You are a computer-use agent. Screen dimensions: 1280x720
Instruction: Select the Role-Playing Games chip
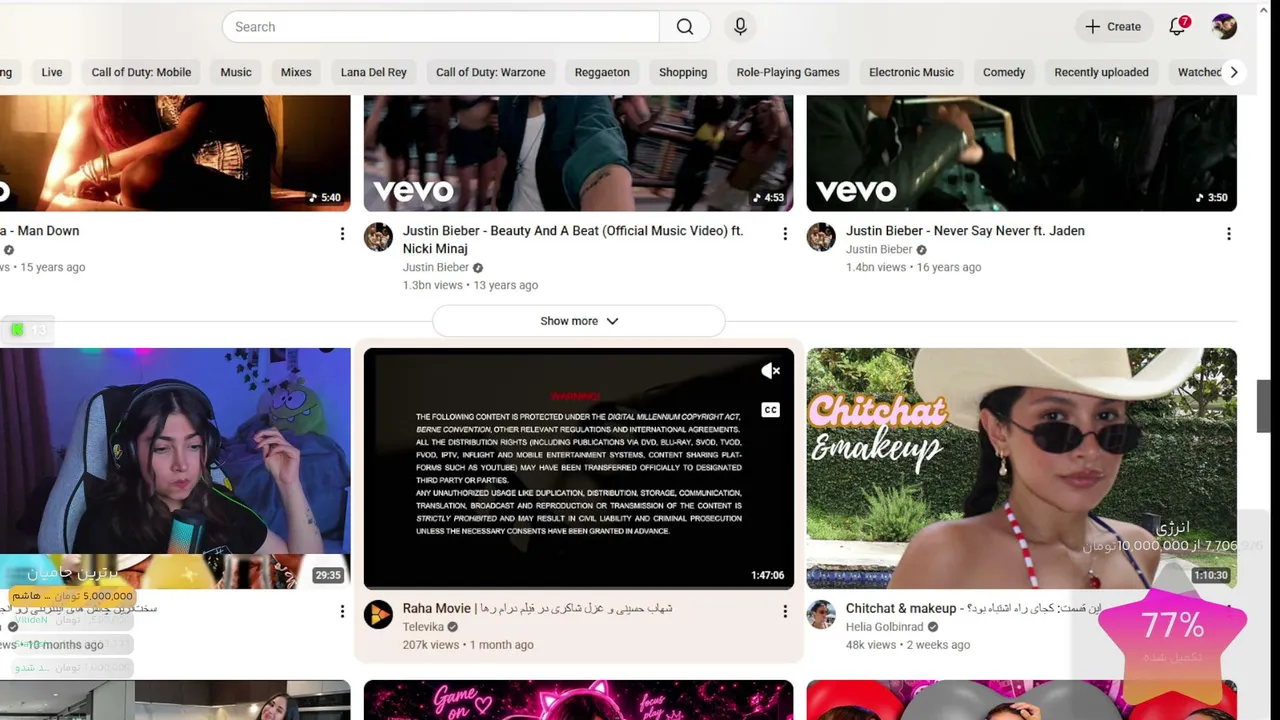coord(788,72)
